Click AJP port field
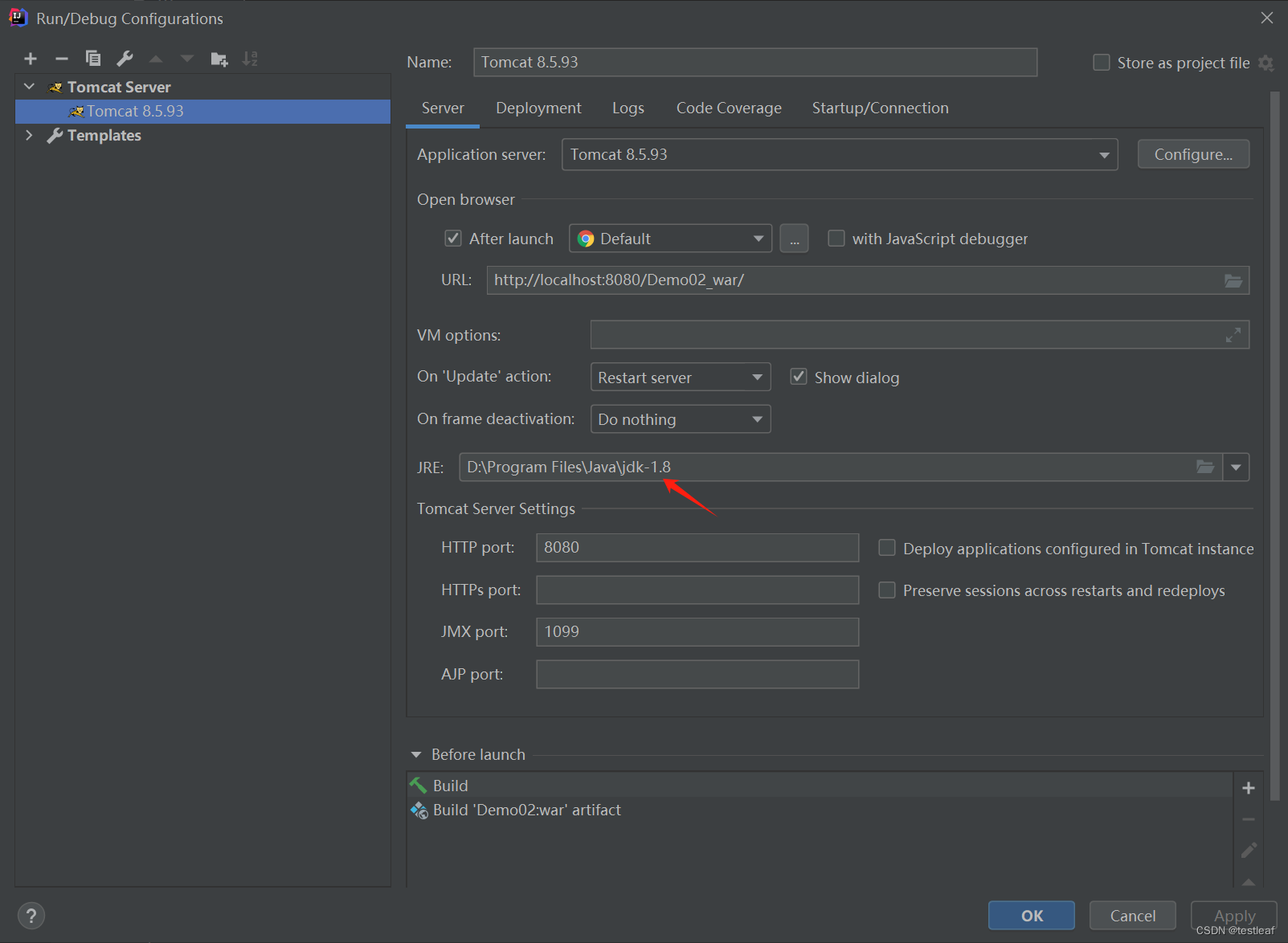 coord(697,674)
